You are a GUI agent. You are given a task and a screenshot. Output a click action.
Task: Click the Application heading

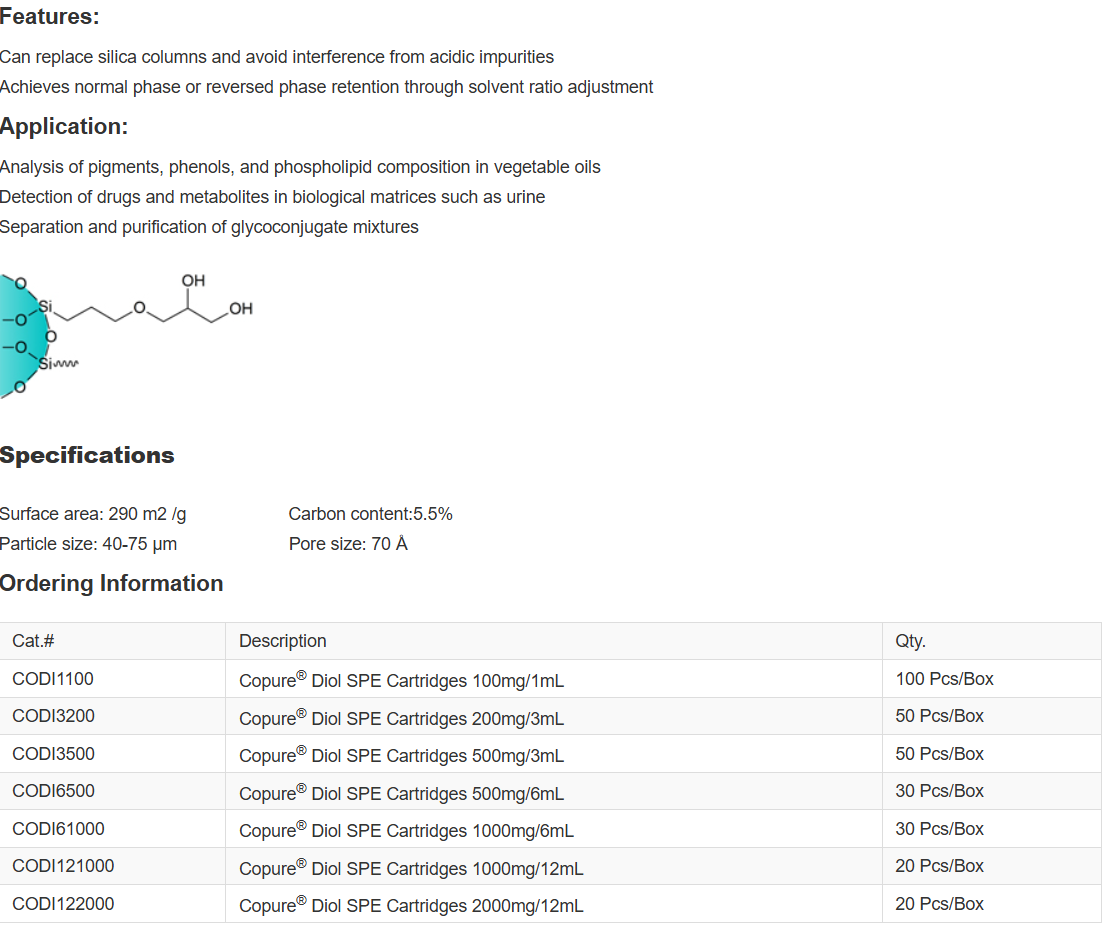(64, 127)
